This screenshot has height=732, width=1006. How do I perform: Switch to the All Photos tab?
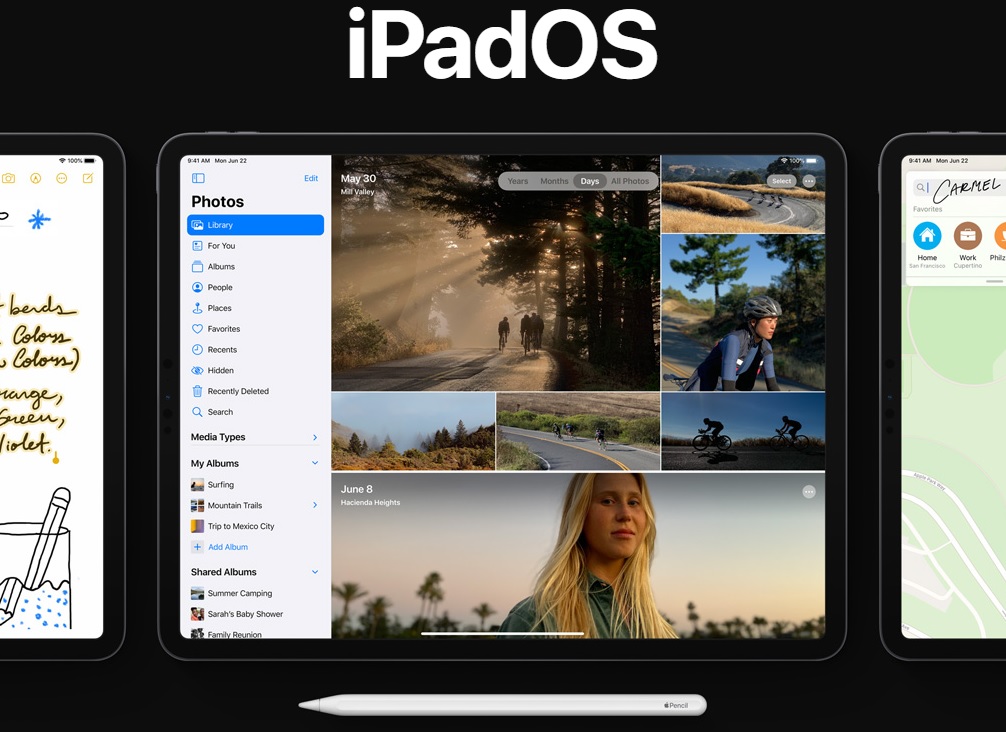click(x=630, y=181)
